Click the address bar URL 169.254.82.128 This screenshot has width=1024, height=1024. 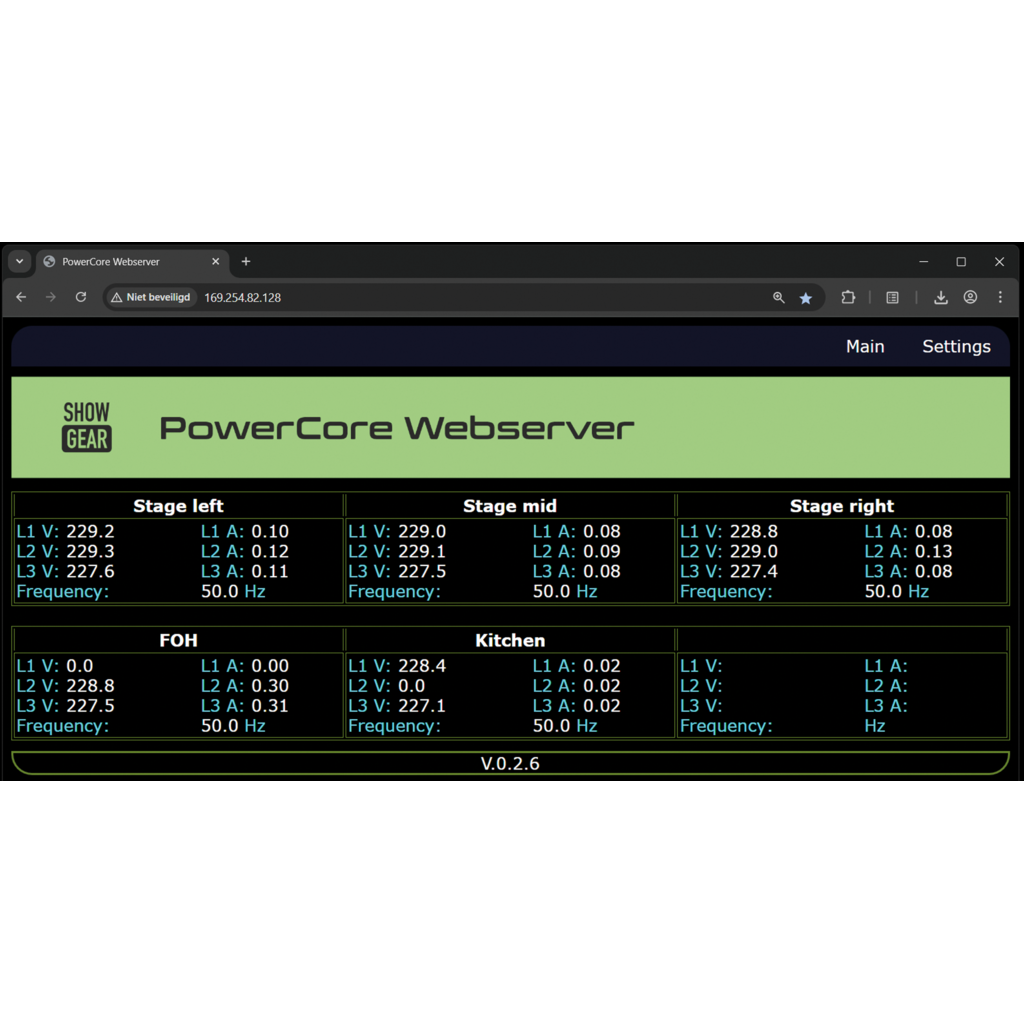coord(243,298)
